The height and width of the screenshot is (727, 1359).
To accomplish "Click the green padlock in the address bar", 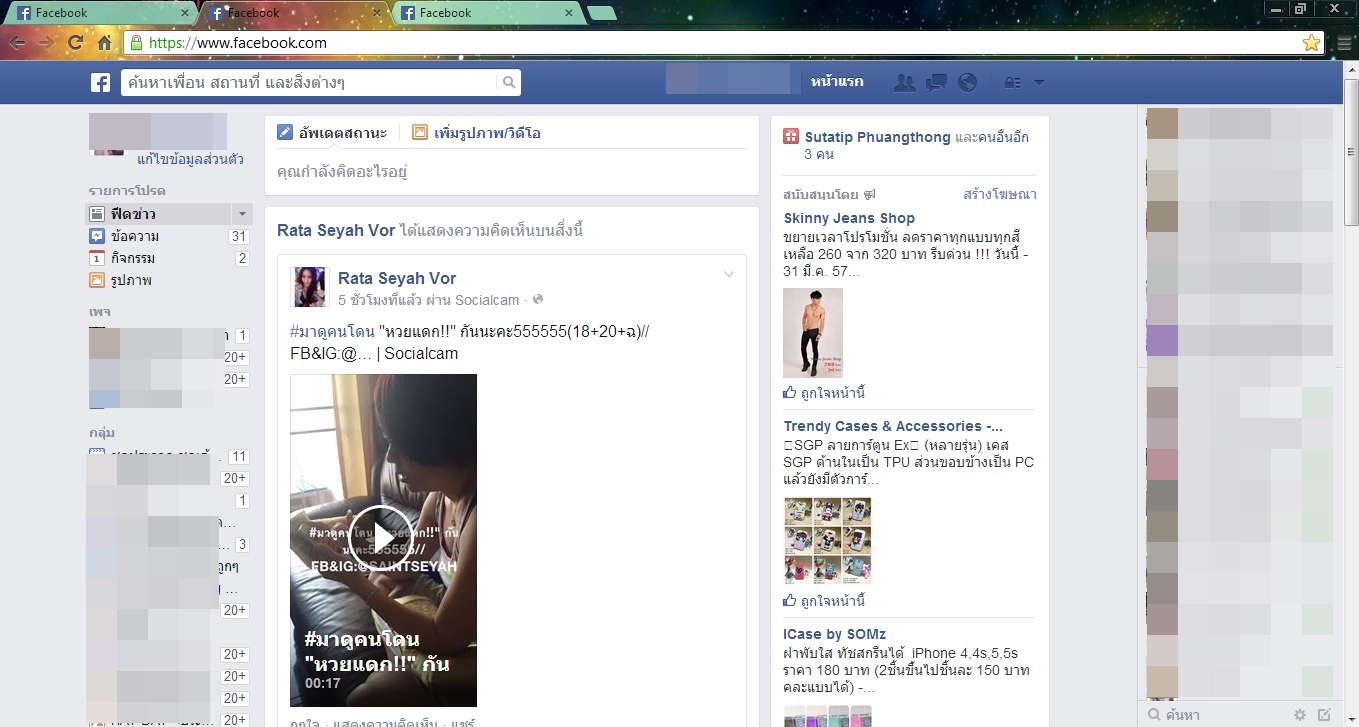I will 136,43.
